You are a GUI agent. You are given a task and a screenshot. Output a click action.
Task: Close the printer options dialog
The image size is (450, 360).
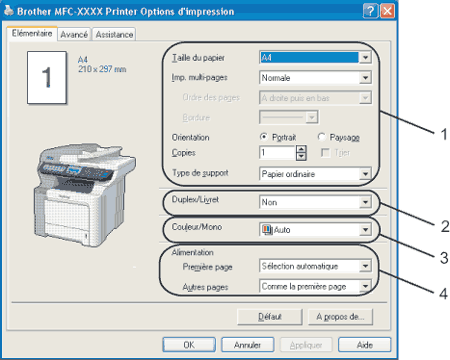387,11
